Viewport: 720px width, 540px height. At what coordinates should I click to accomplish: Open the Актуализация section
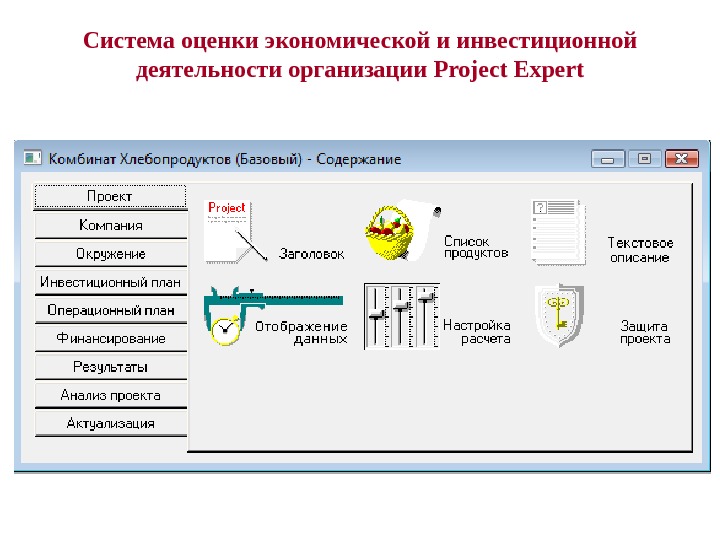tap(111, 423)
